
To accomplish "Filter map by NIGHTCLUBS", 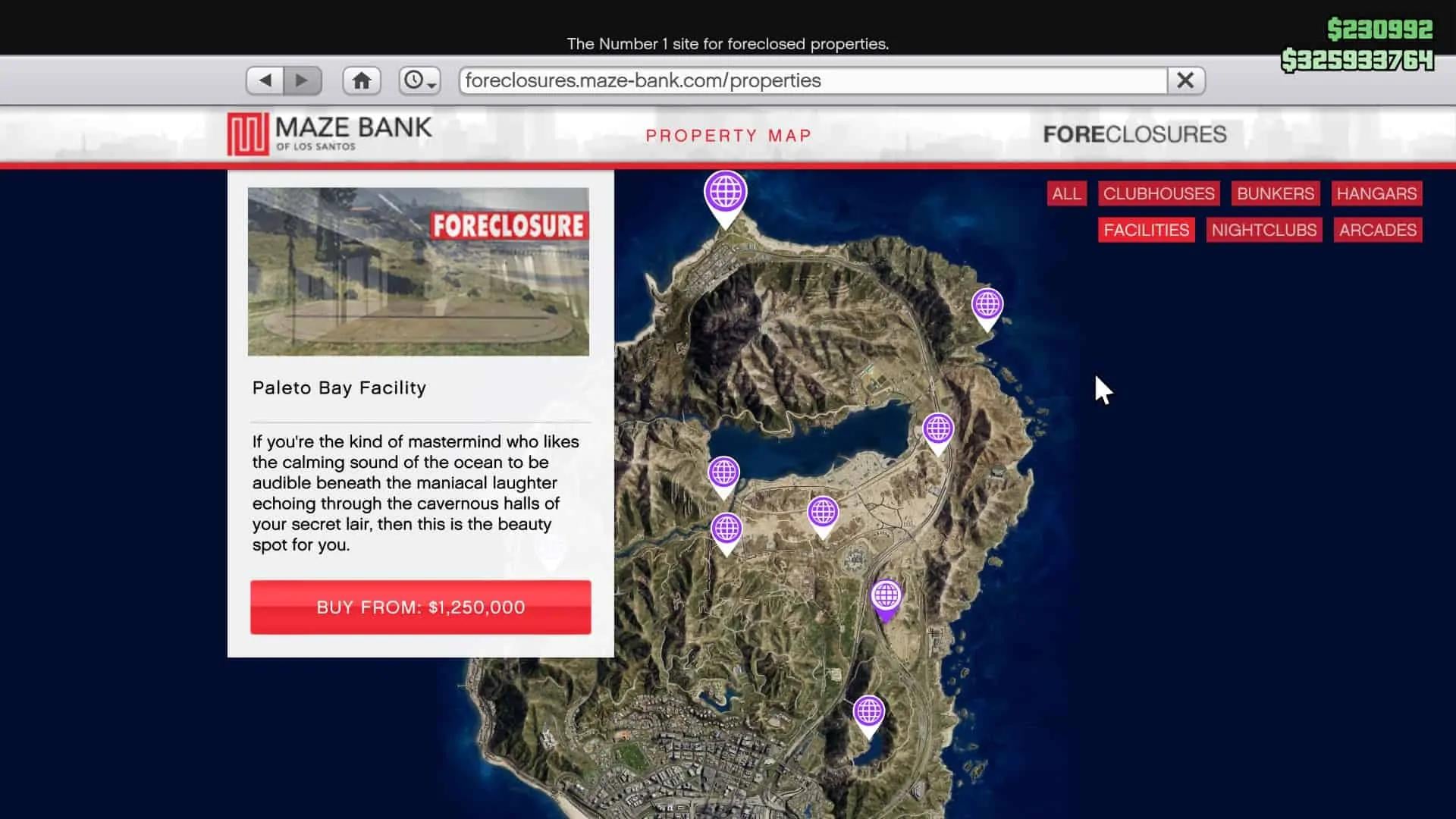I will (1263, 230).
